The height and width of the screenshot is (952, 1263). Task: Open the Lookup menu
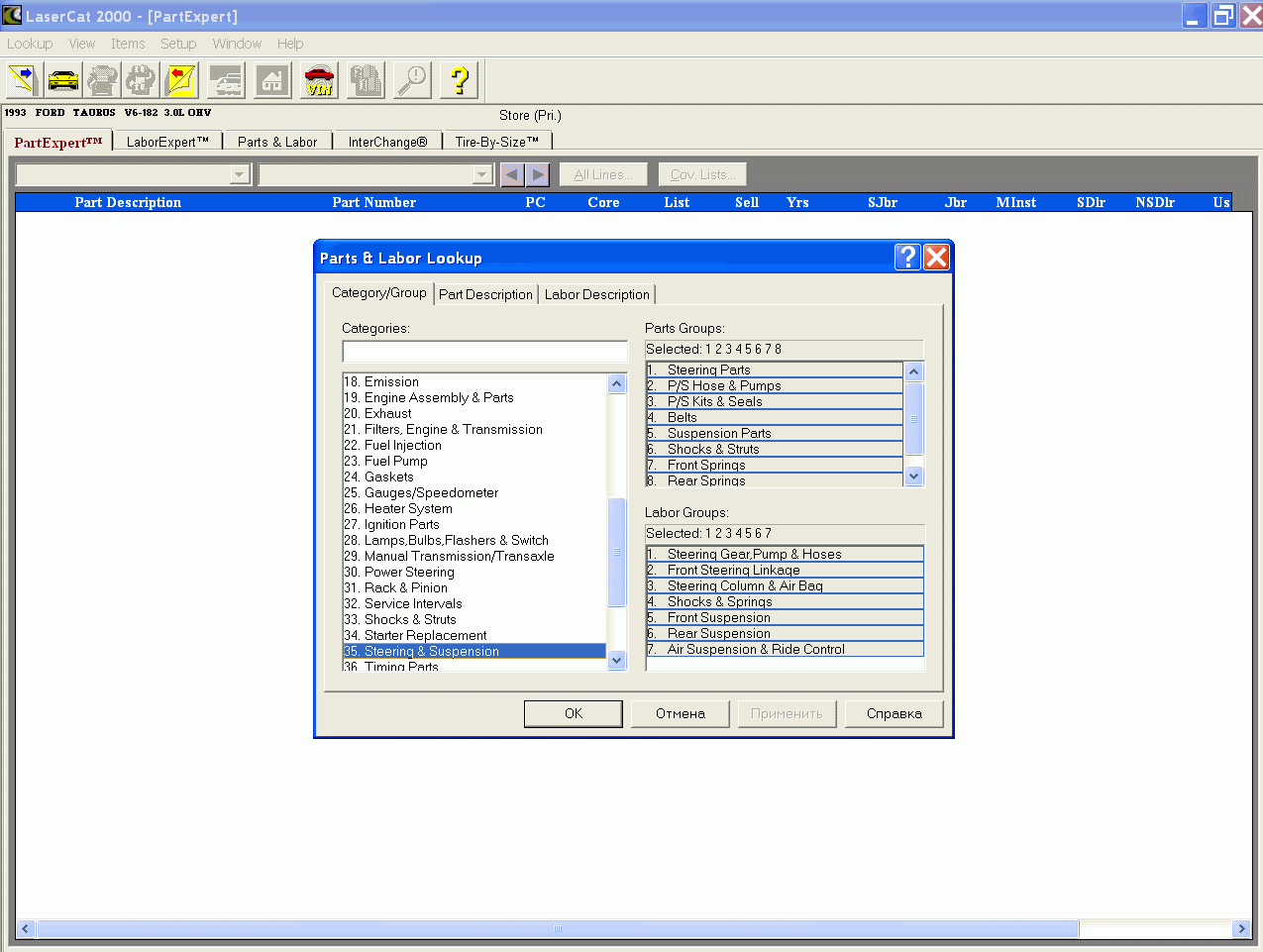30,44
